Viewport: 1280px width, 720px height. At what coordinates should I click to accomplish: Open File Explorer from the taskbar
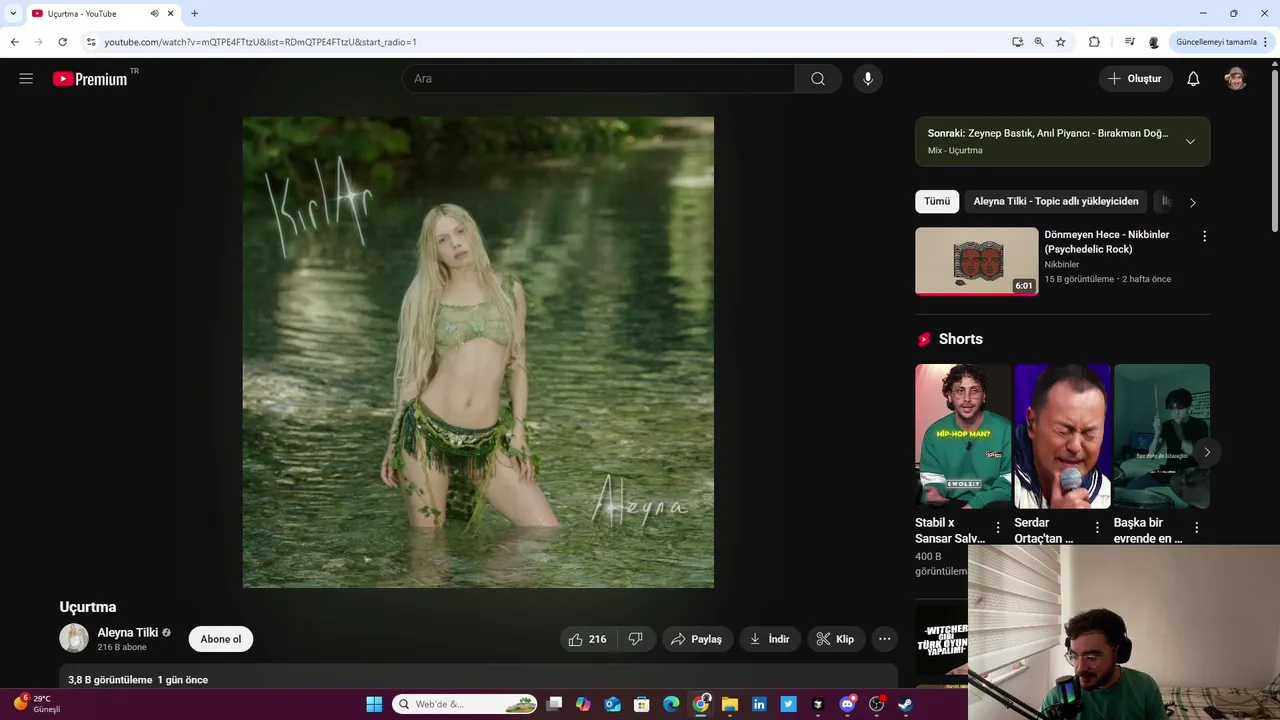click(x=730, y=704)
